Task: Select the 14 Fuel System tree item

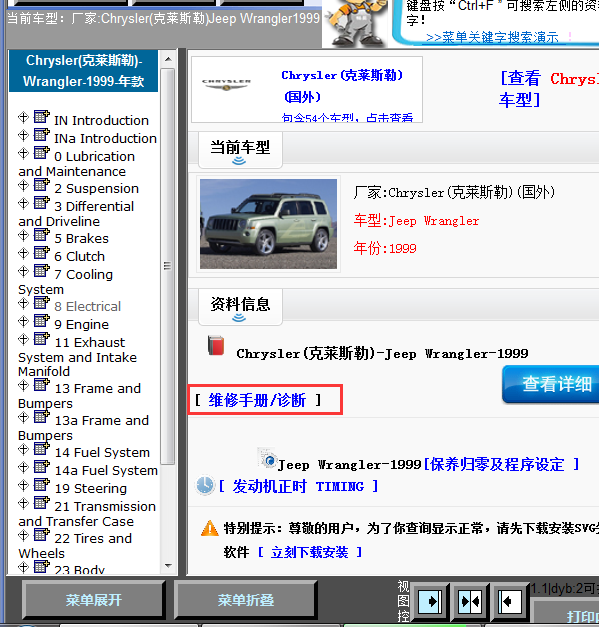Action: pyautogui.click(x=102, y=453)
